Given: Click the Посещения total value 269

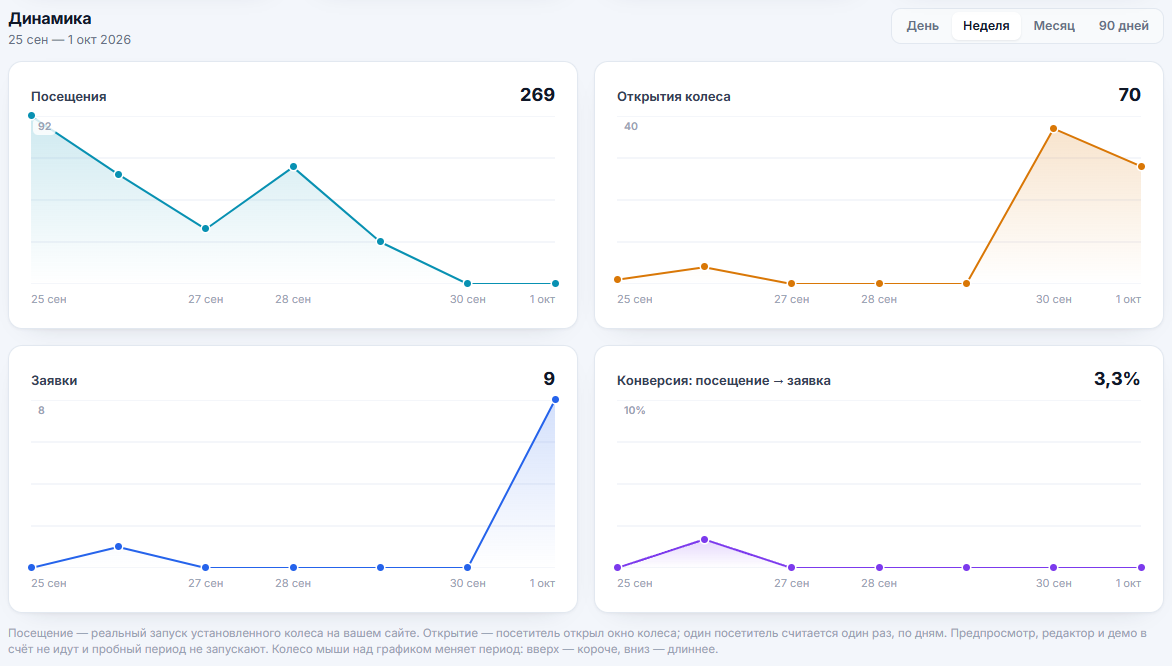Looking at the screenshot, I should (x=537, y=95).
